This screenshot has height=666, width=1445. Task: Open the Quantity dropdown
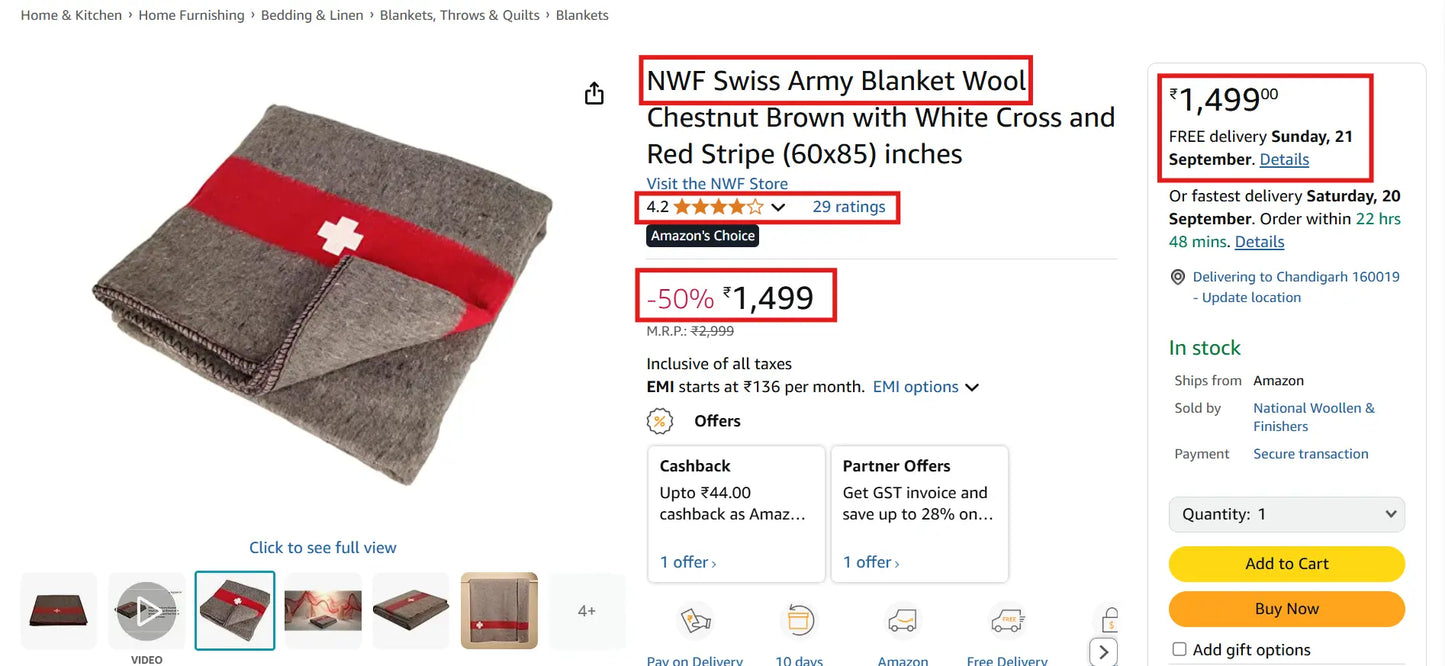tap(1286, 513)
